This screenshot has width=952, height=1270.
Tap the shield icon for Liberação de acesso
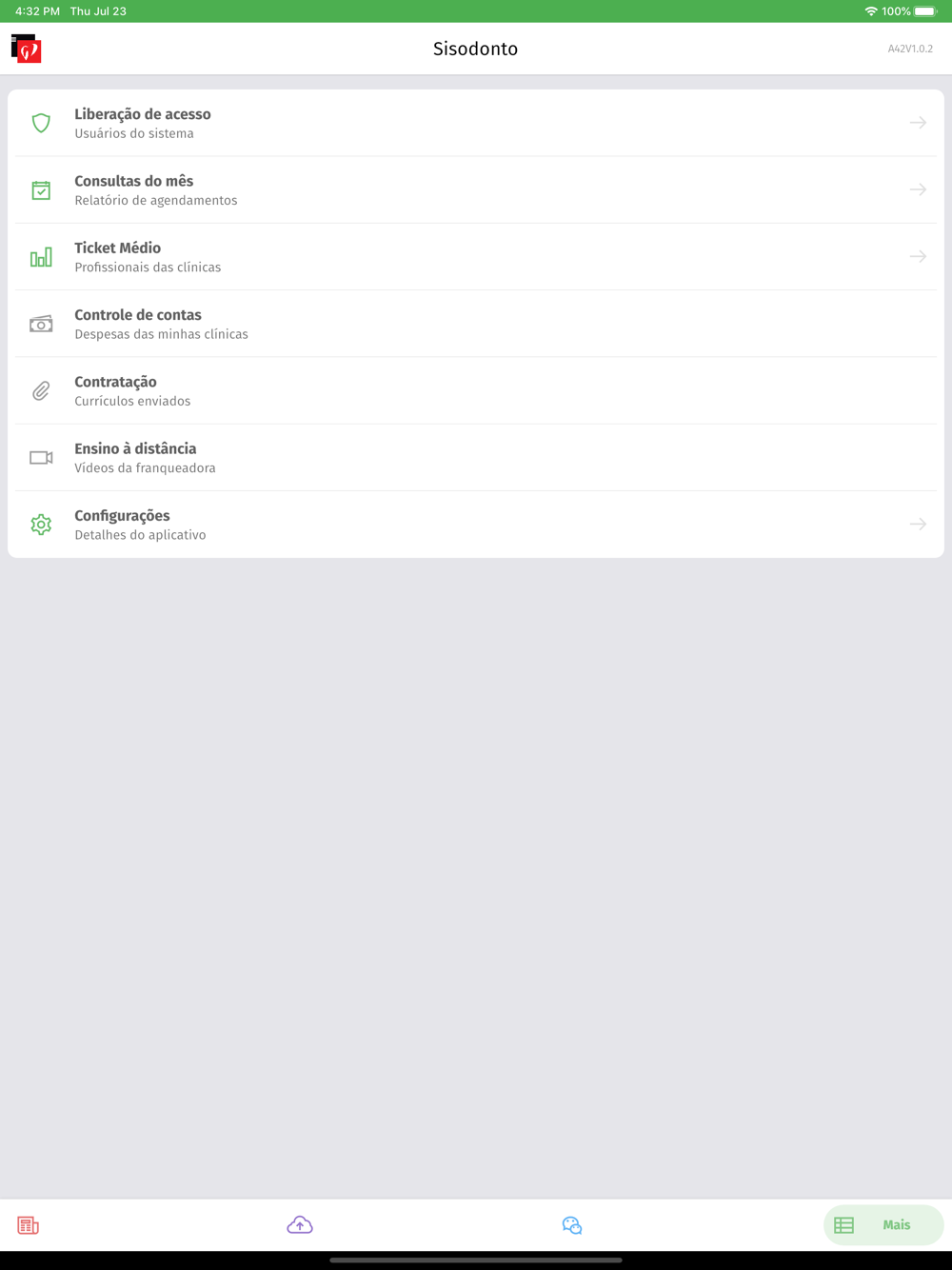[41, 123]
